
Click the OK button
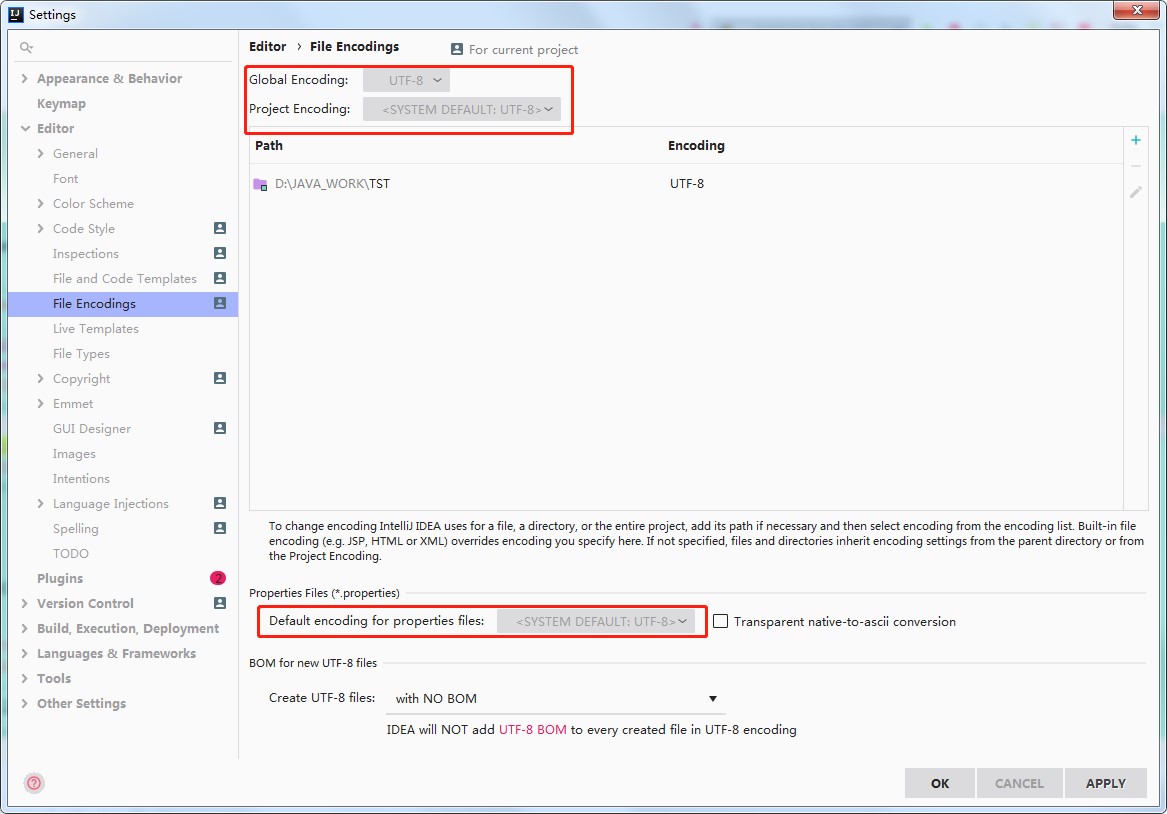[939, 783]
